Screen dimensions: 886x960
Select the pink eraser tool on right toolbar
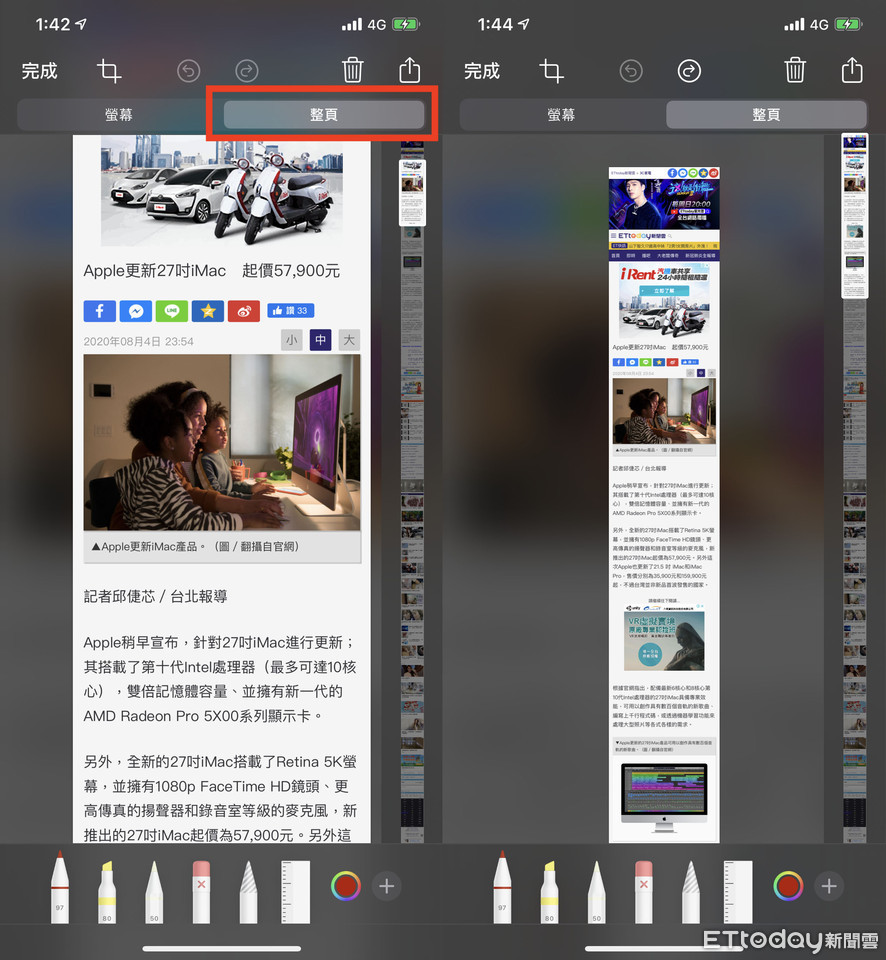[x=644, y=888]
